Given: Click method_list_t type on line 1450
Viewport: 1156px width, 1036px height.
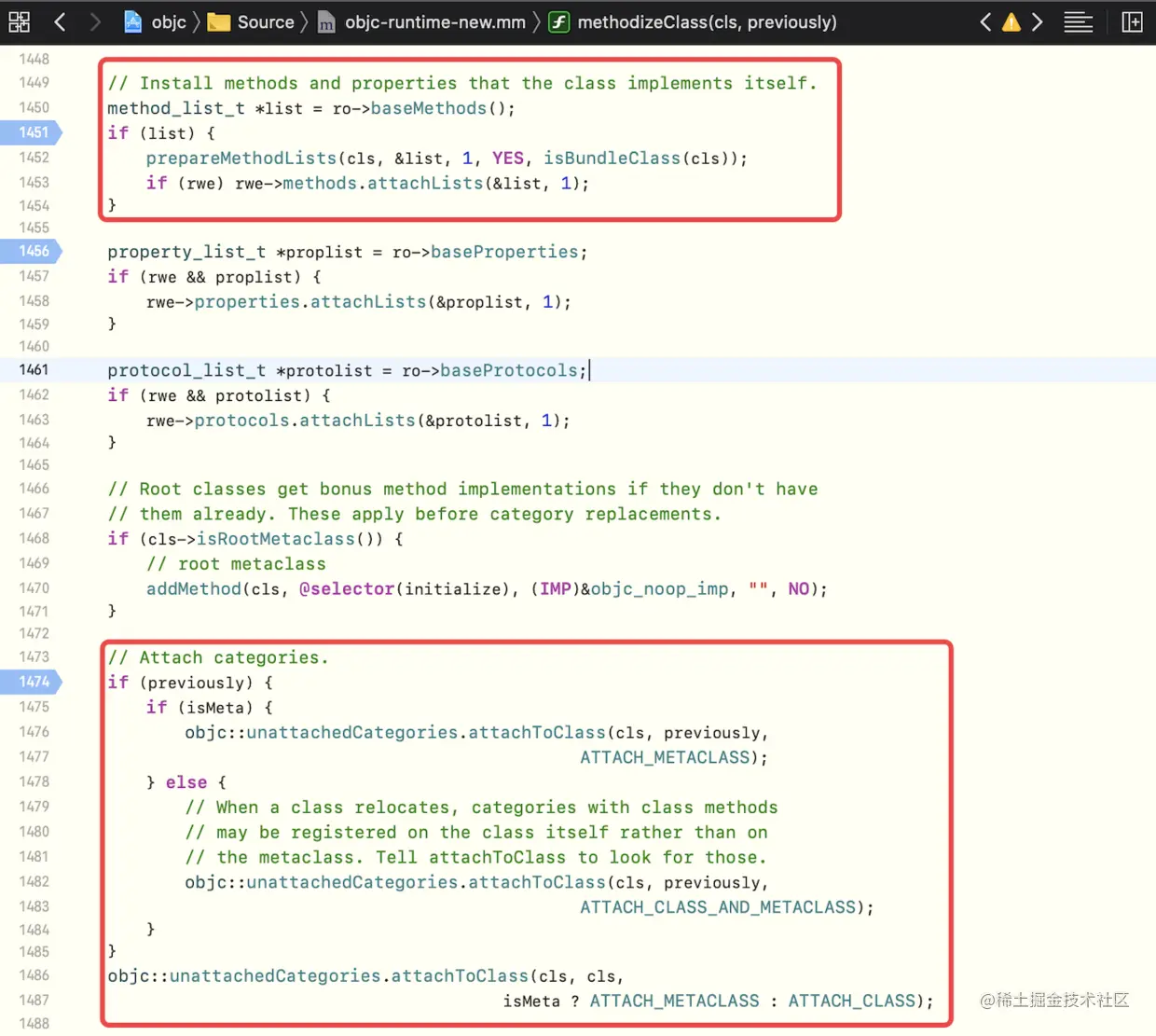Looking at the screenshot, I should [x=176, y=108].
